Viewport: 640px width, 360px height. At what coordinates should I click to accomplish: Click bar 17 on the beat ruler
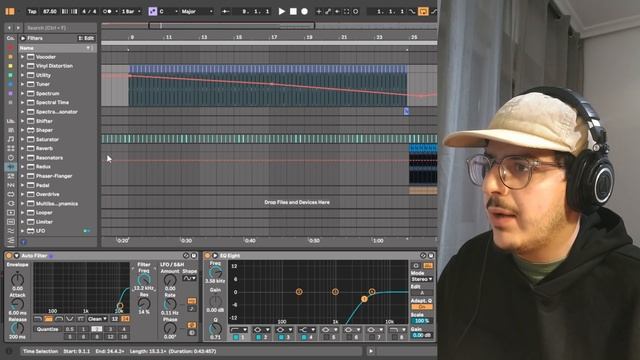click(273, 37)
